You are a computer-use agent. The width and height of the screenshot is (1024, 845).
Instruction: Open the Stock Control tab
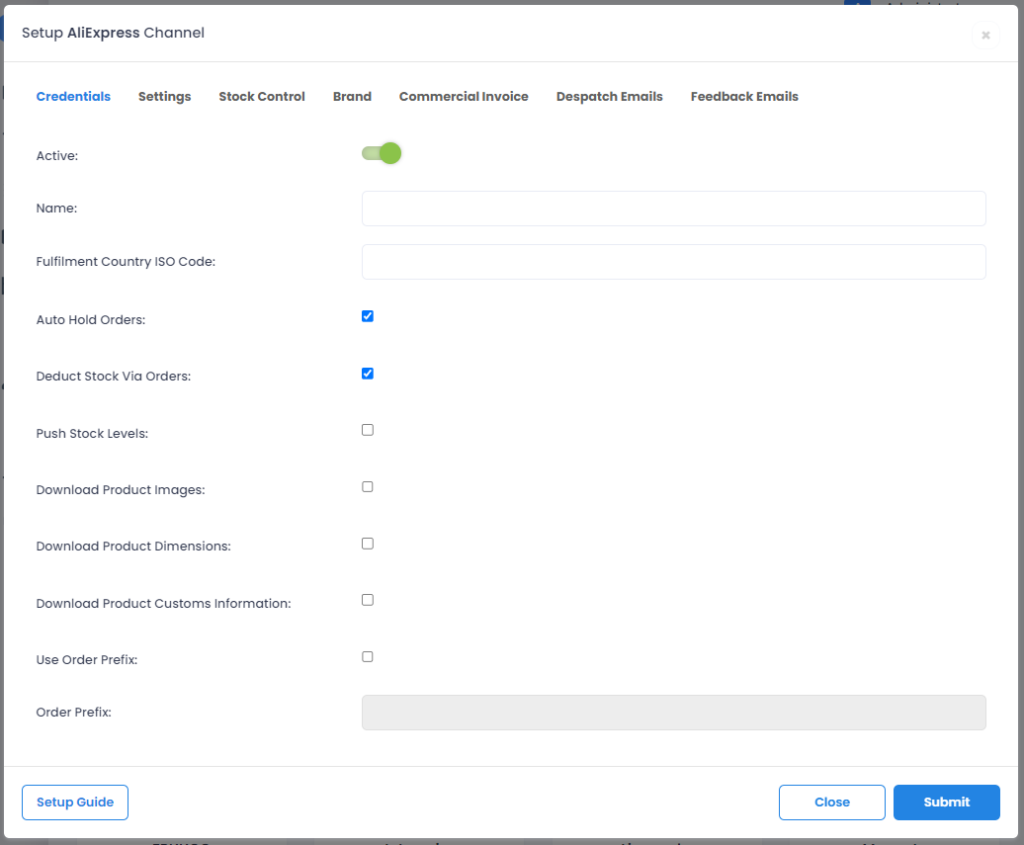click(x=262, y=97)
